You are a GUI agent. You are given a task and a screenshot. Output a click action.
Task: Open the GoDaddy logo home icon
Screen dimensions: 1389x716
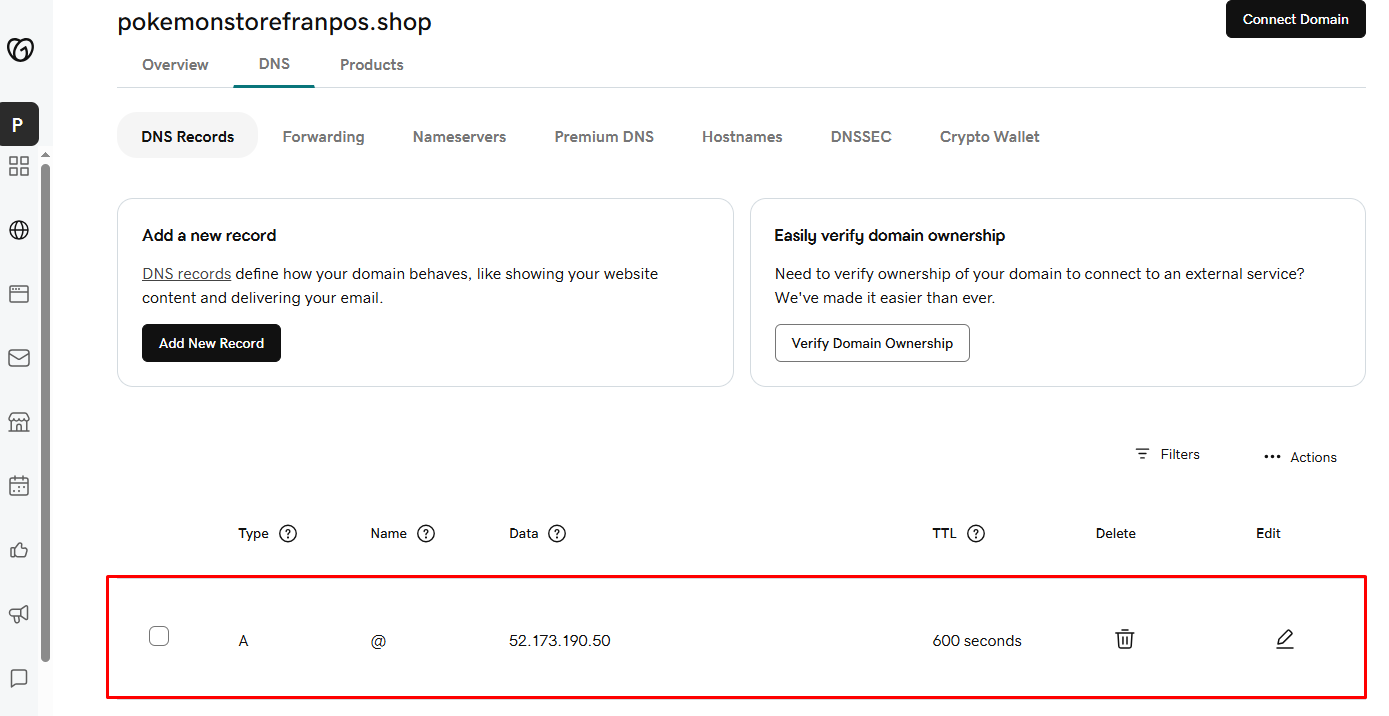20,50
